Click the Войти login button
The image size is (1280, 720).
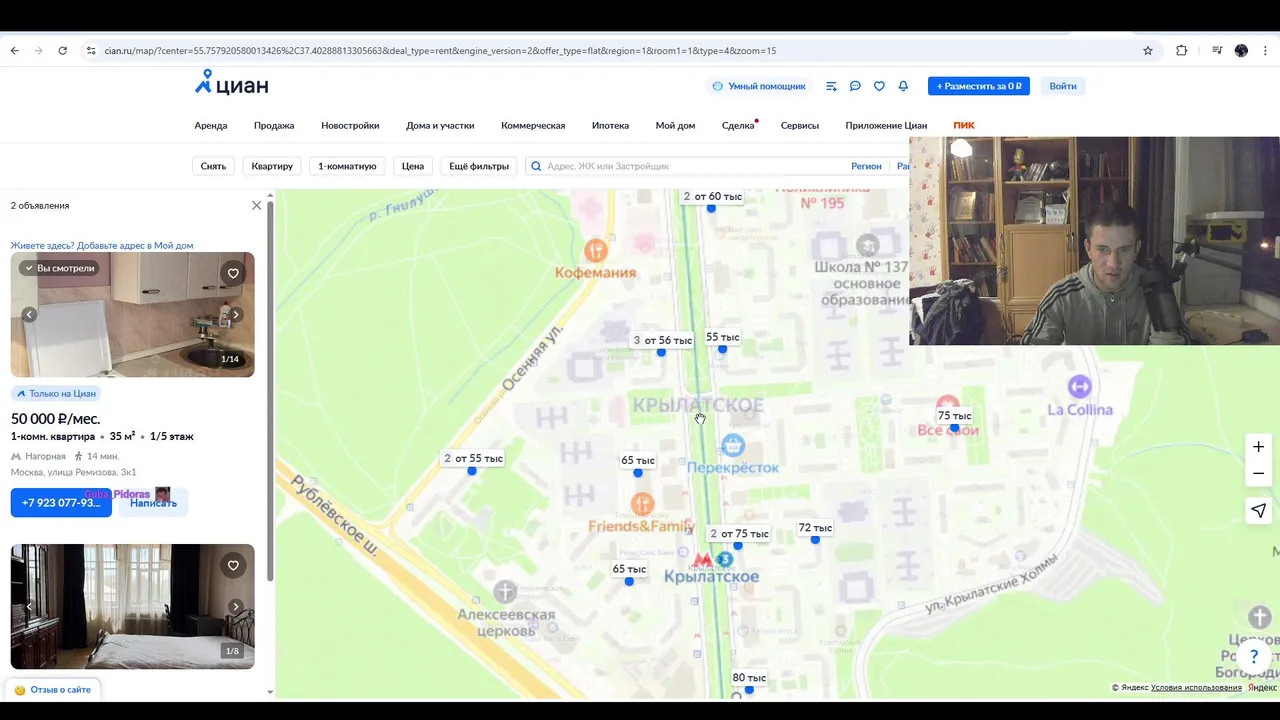click(1063, 86)
